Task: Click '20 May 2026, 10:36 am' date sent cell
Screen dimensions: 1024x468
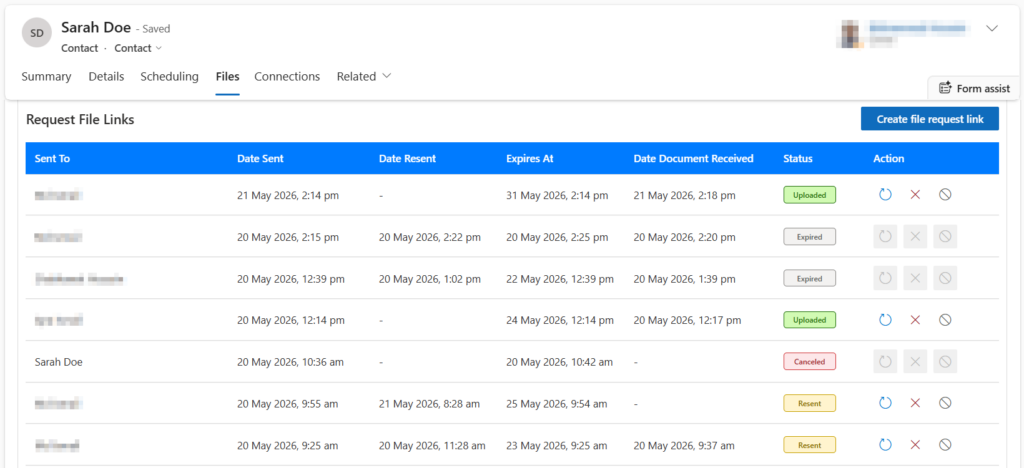Action: 291,362
